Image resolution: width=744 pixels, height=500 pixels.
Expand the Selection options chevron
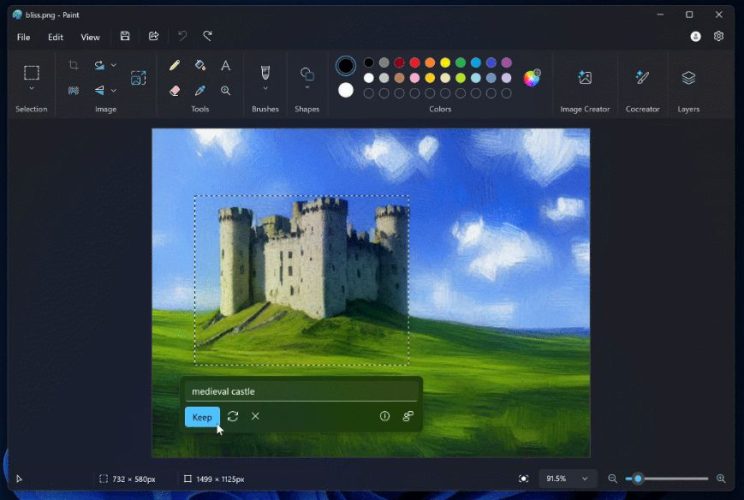pyautogui.click(x=31, y=89)
